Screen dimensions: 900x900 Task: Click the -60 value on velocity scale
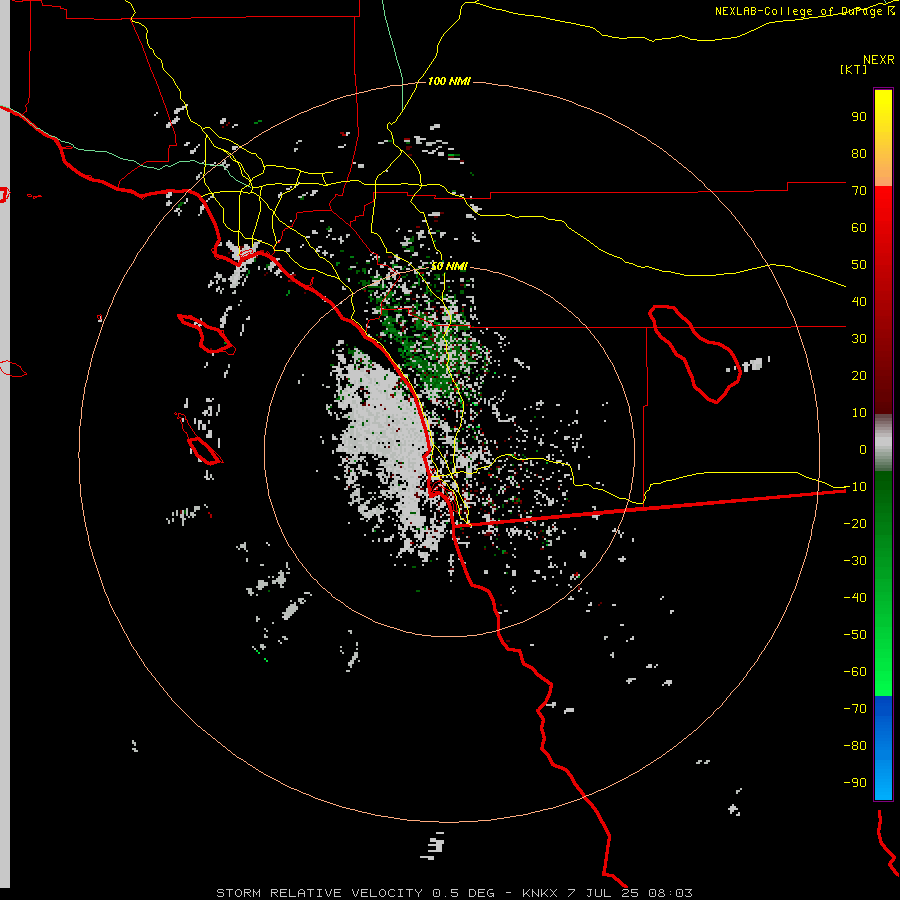point(855,672)
